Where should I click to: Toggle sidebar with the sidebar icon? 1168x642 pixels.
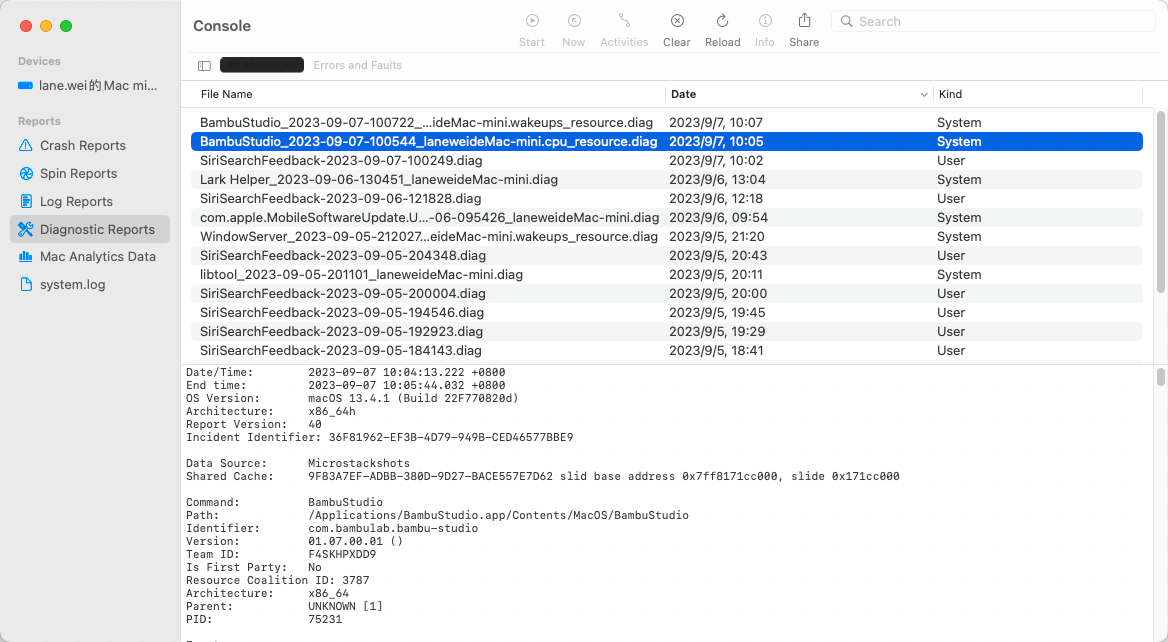pyautogui.click(x=204, y=66)
